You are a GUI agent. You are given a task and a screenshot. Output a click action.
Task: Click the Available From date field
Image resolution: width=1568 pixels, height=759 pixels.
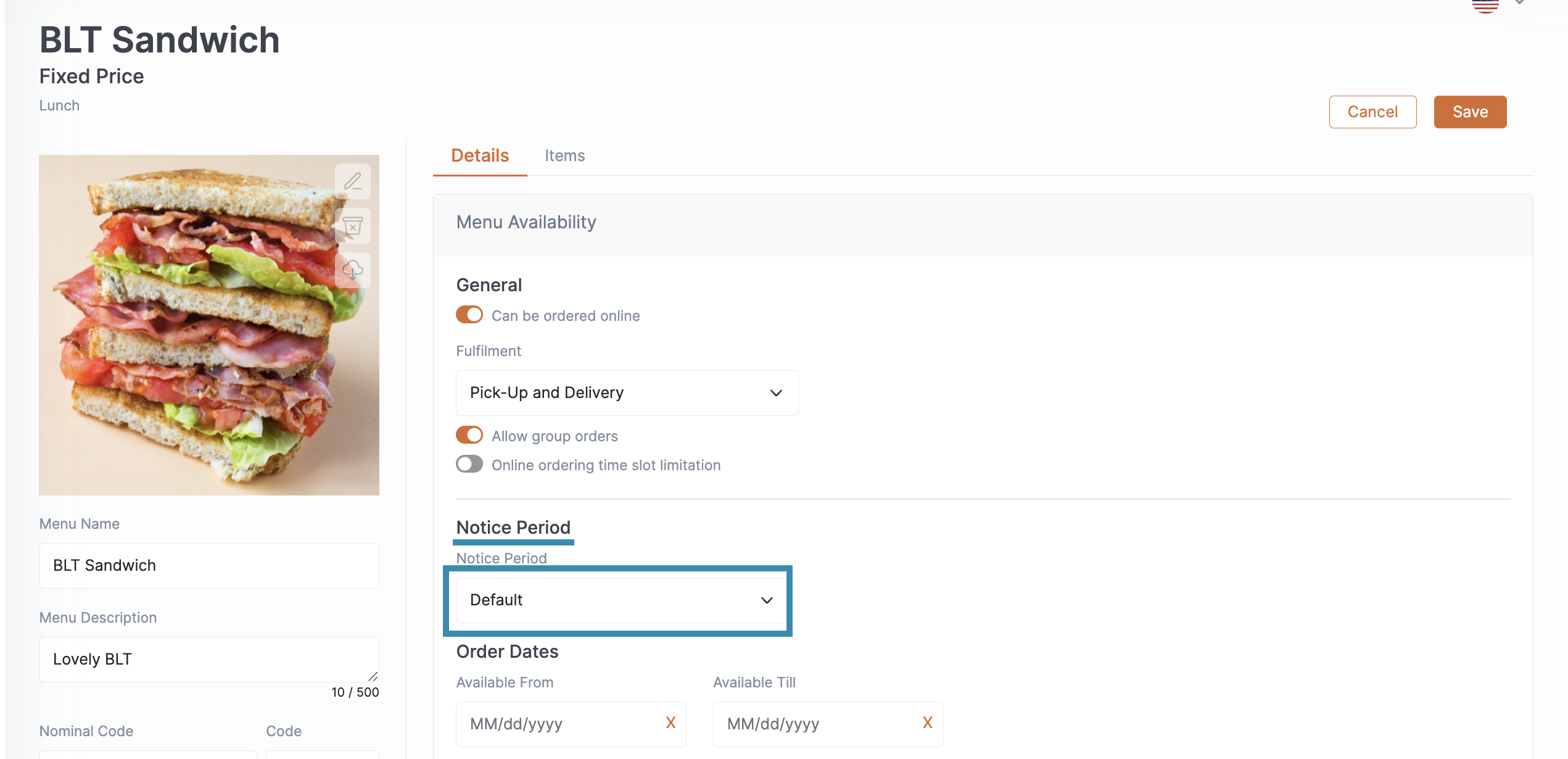click(x=571, y=724)
